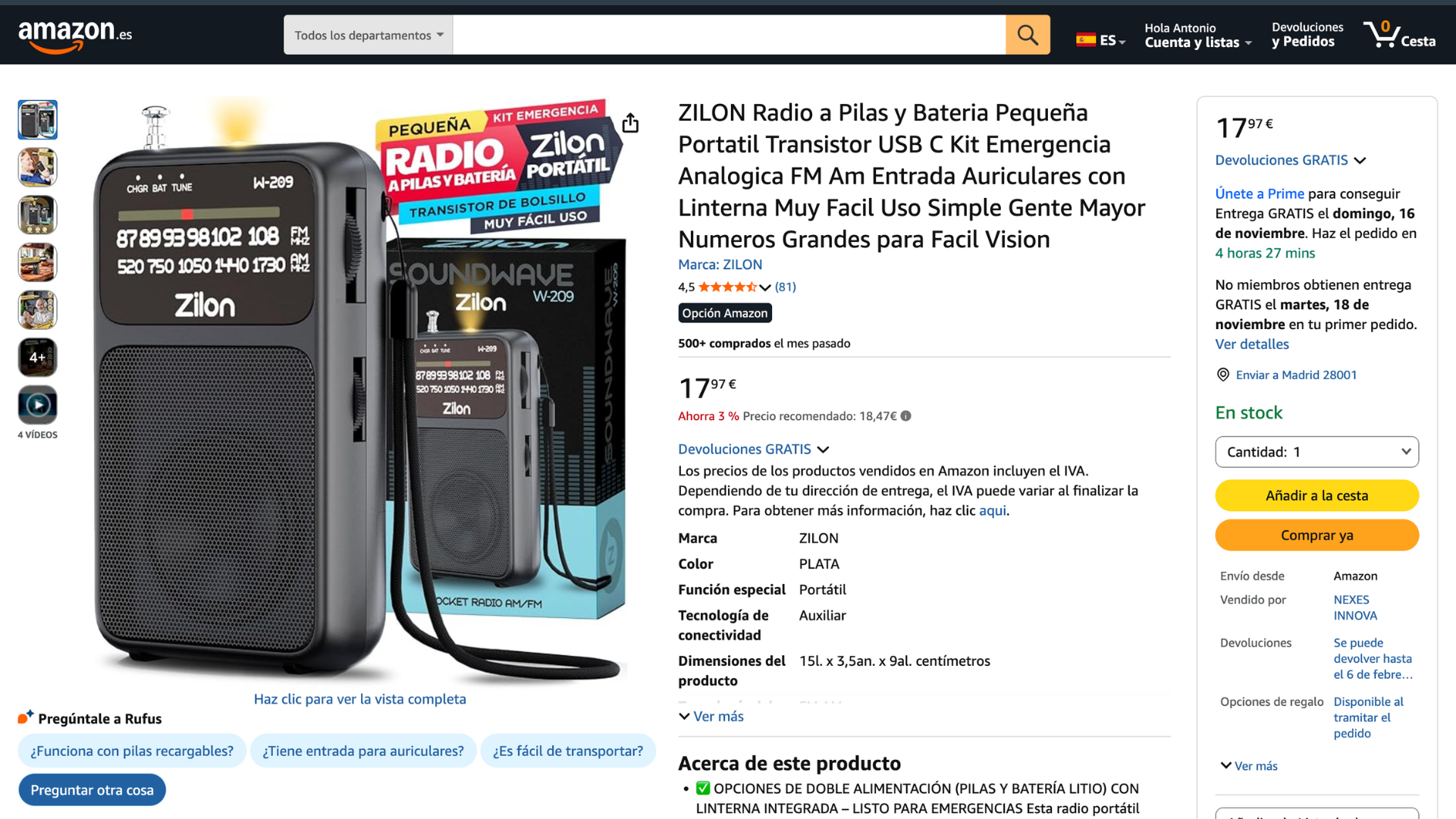This screenshot has height=819, width=1456.
Task: Expand Ver más under product details
Action: coord(711,716)
